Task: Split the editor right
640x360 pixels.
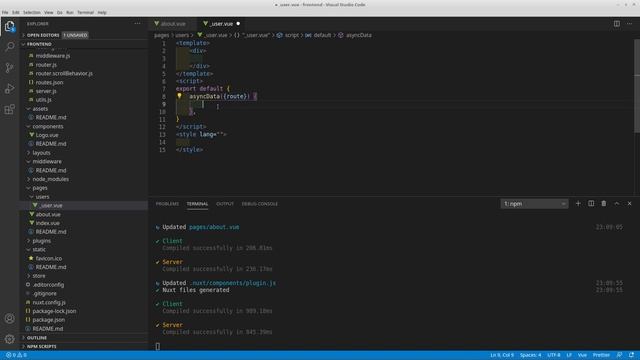Action: tap(617, 24)
